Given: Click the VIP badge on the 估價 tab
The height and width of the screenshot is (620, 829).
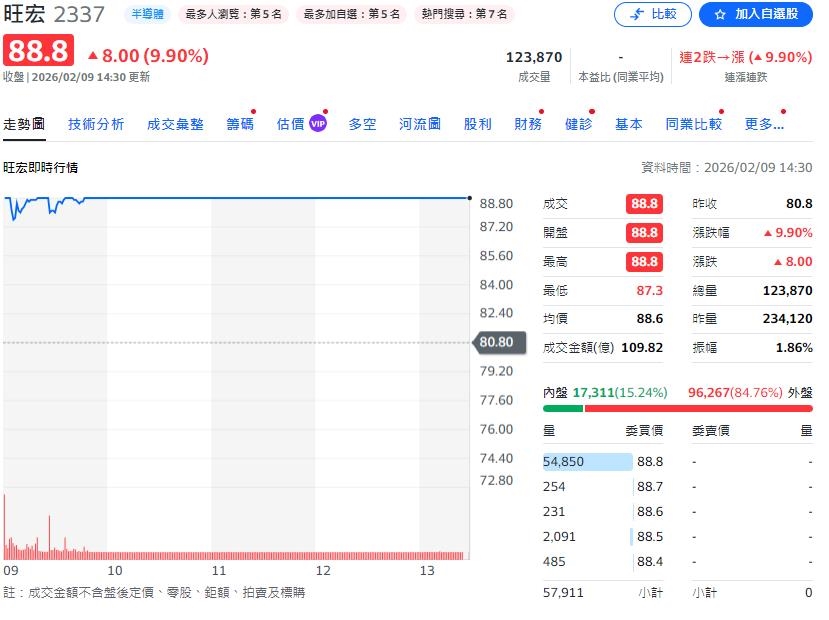Looking at the screenshot, I should tap(316, 124).
